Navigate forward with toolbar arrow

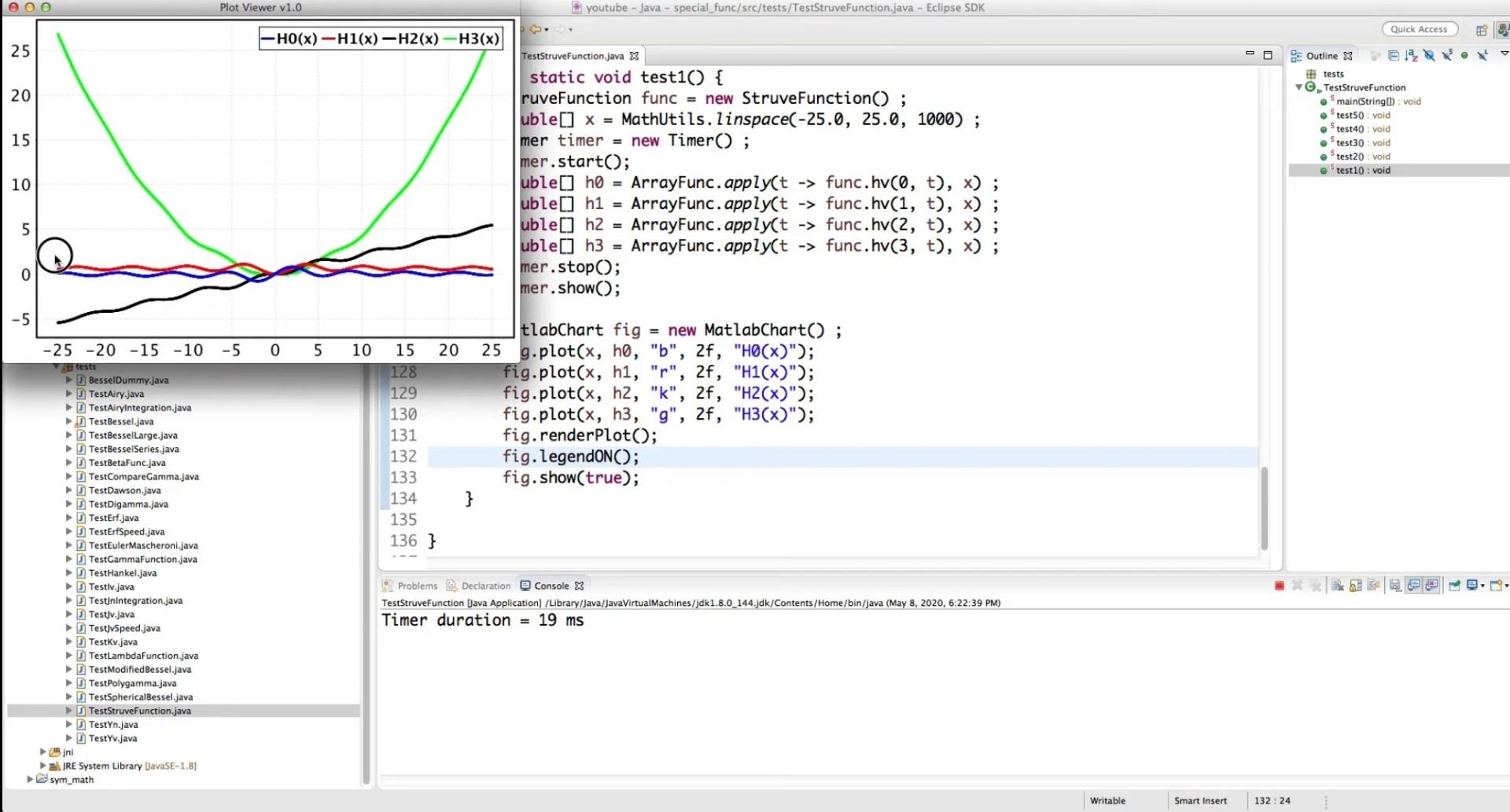coord(560,29)
